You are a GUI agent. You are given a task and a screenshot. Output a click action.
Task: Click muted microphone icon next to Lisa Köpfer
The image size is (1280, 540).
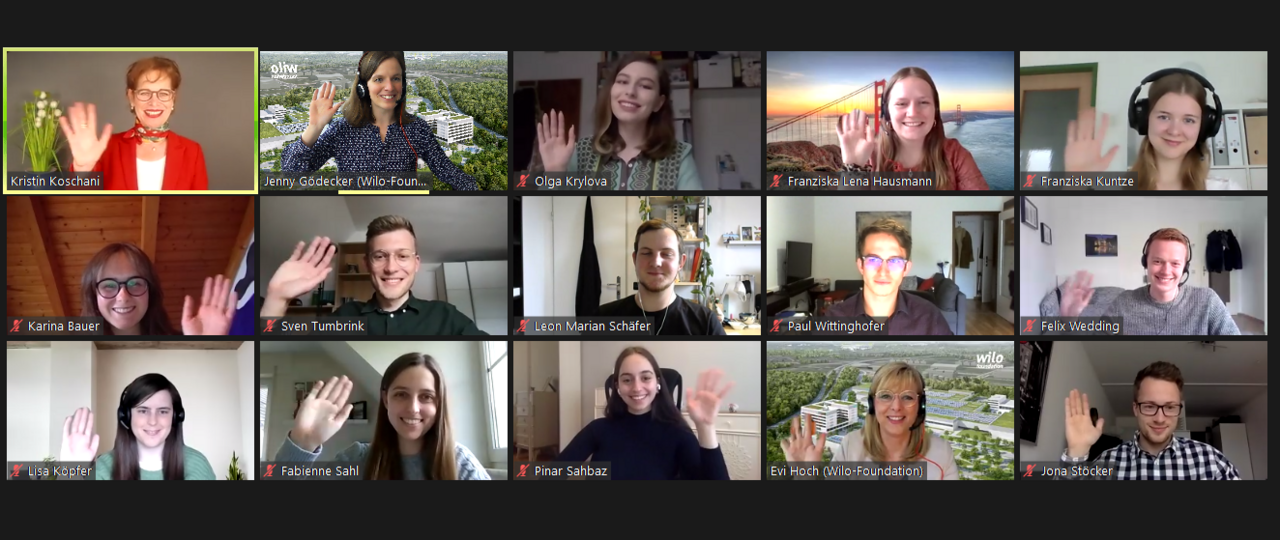pos(16,471)
